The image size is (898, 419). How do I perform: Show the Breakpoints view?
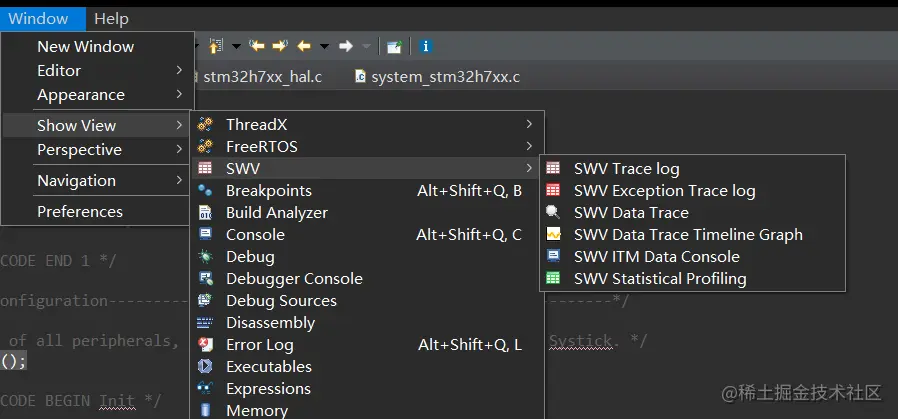tap(367, 191)
